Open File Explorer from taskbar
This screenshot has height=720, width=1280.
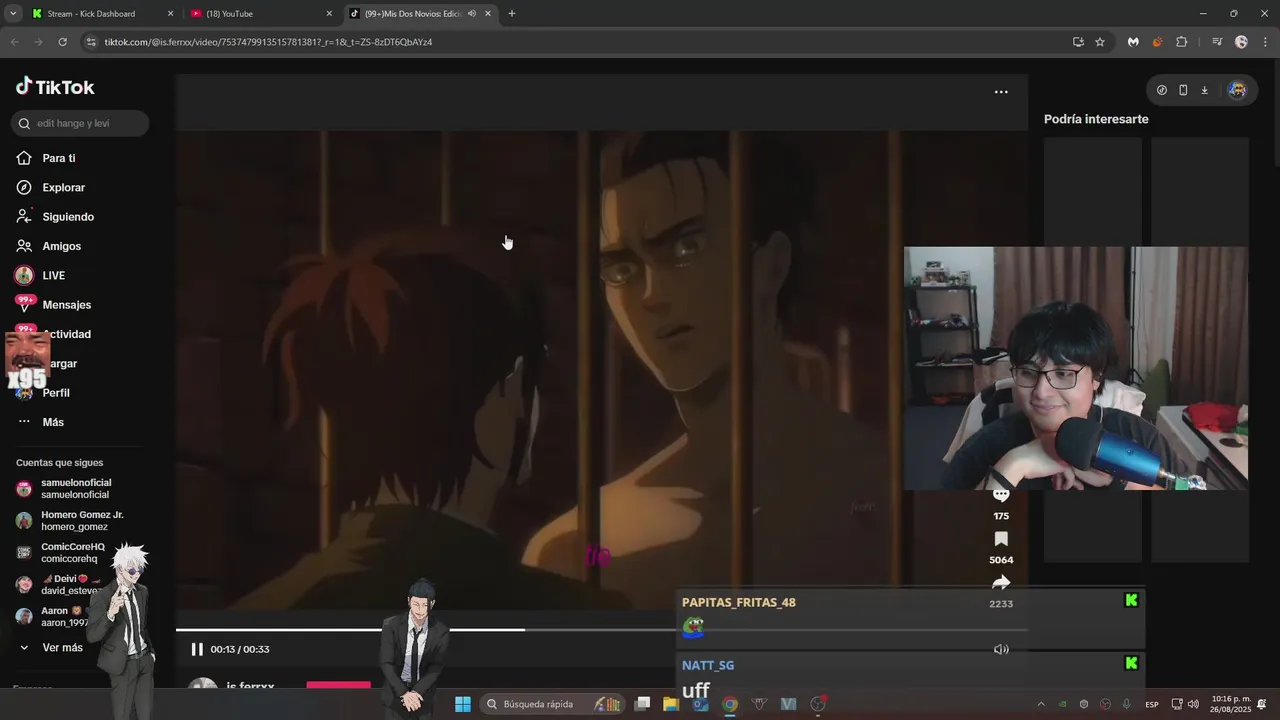(671, 704)
